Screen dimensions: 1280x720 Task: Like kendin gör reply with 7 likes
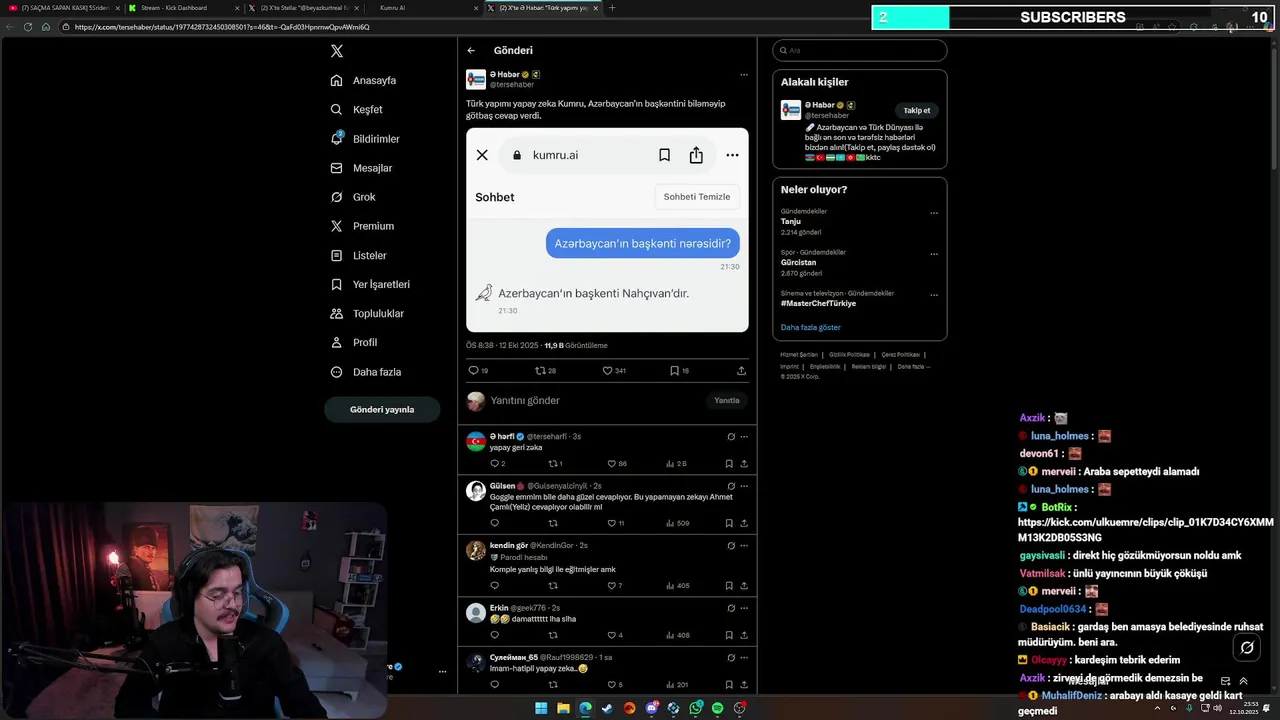[x=615, y=585]
